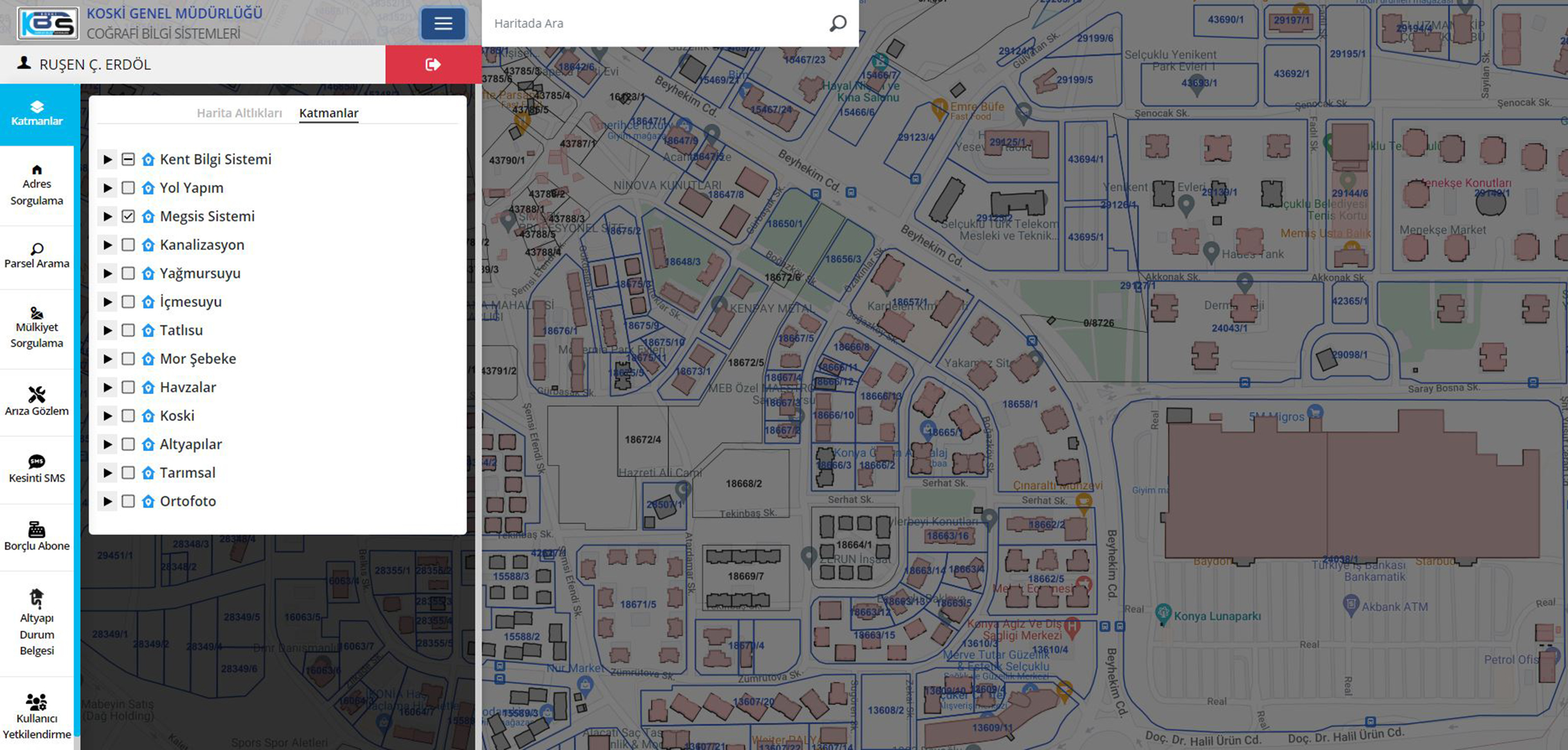Click the map search magnifier icon
This screenshot has height=750, width=1568.
pyautogui.click(x=837, y=24)
